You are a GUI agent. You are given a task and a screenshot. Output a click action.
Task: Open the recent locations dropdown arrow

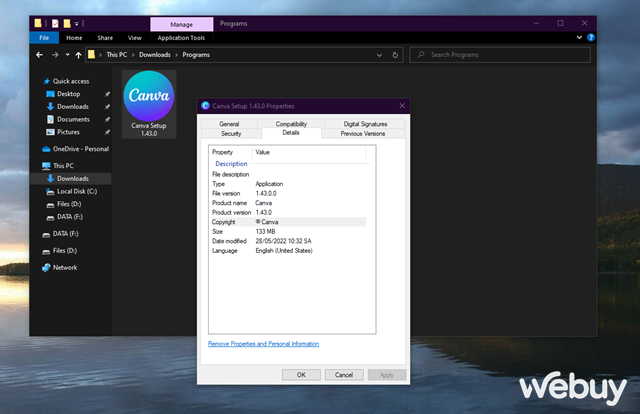(67, 55)
